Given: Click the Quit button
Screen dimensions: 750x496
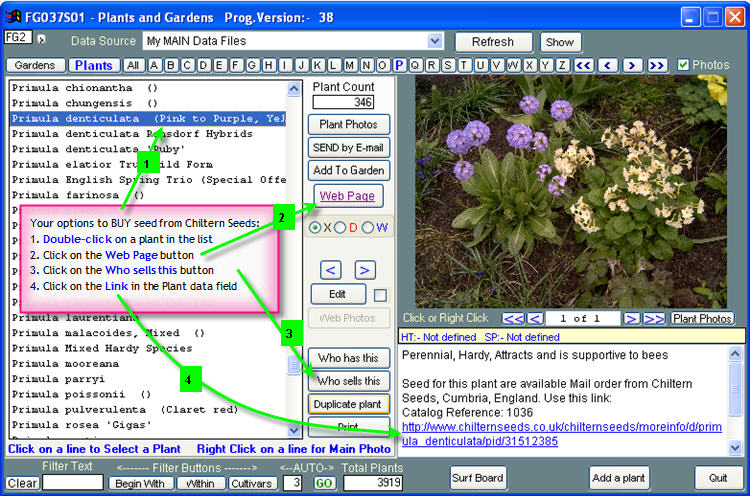Looking at the screenshot, I should click(x=718, y=478).
